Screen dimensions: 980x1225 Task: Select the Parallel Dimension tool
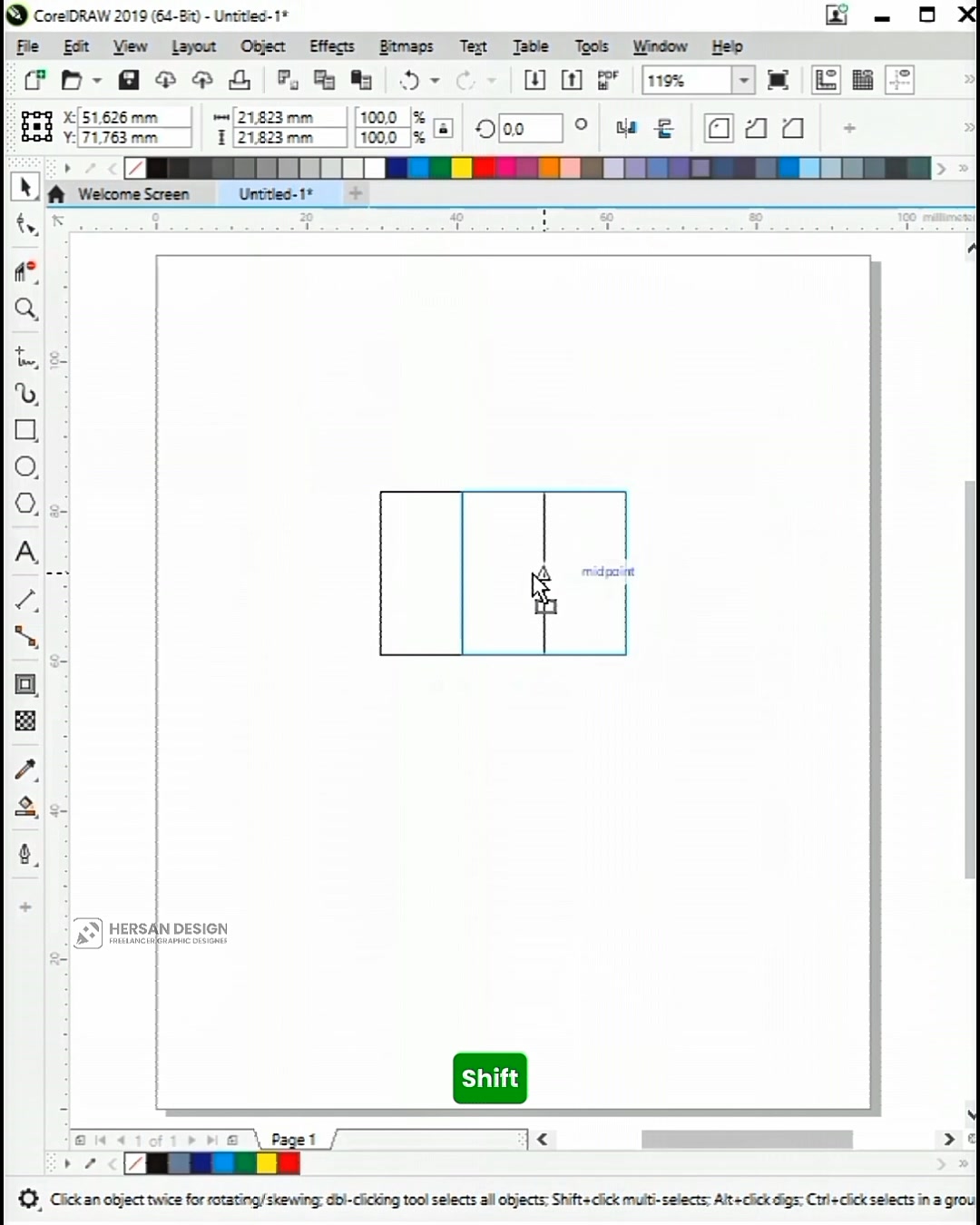coord(25,600)
